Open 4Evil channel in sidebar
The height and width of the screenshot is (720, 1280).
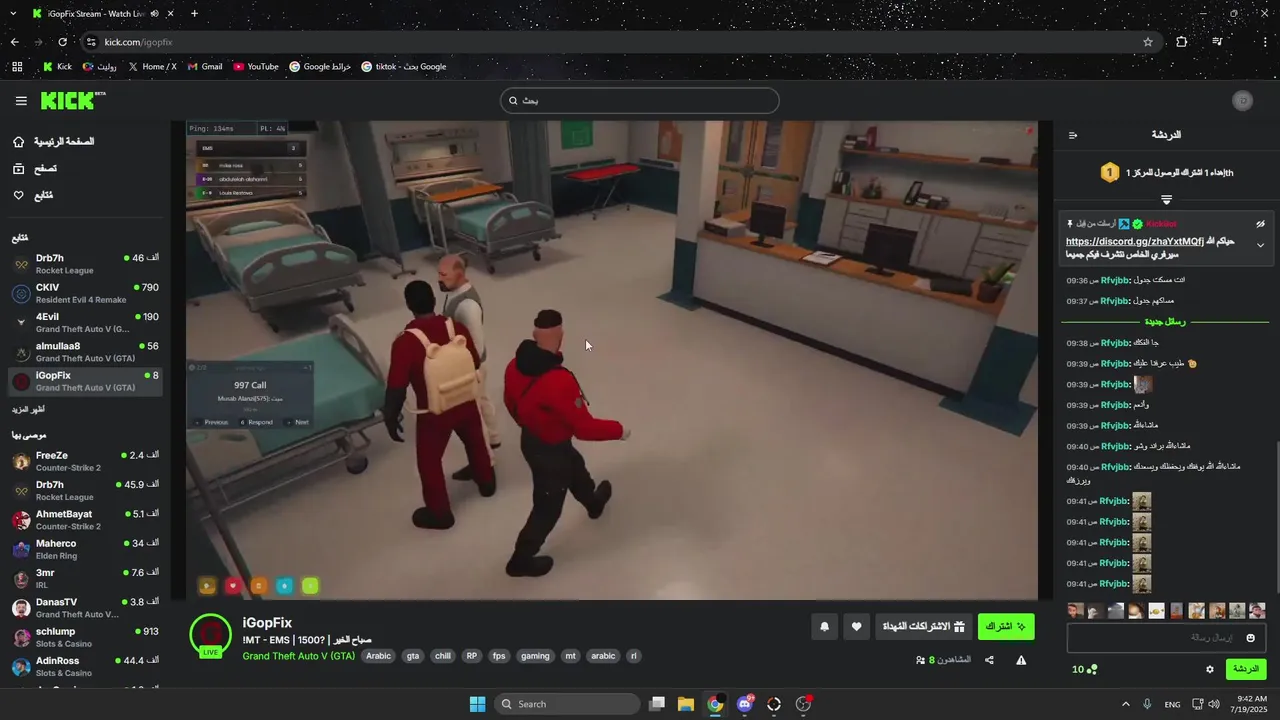[x=85, y=322]
